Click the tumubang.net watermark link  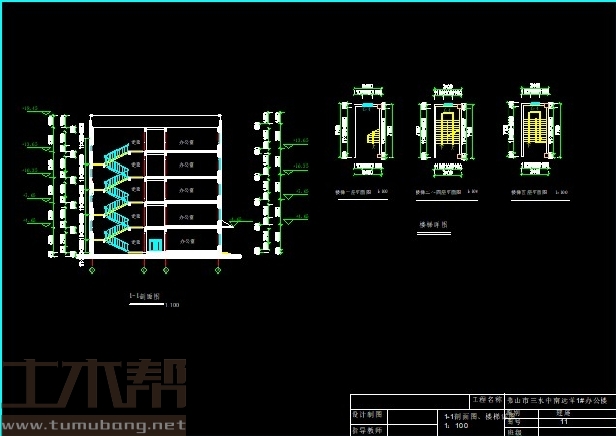click(93, 425)
